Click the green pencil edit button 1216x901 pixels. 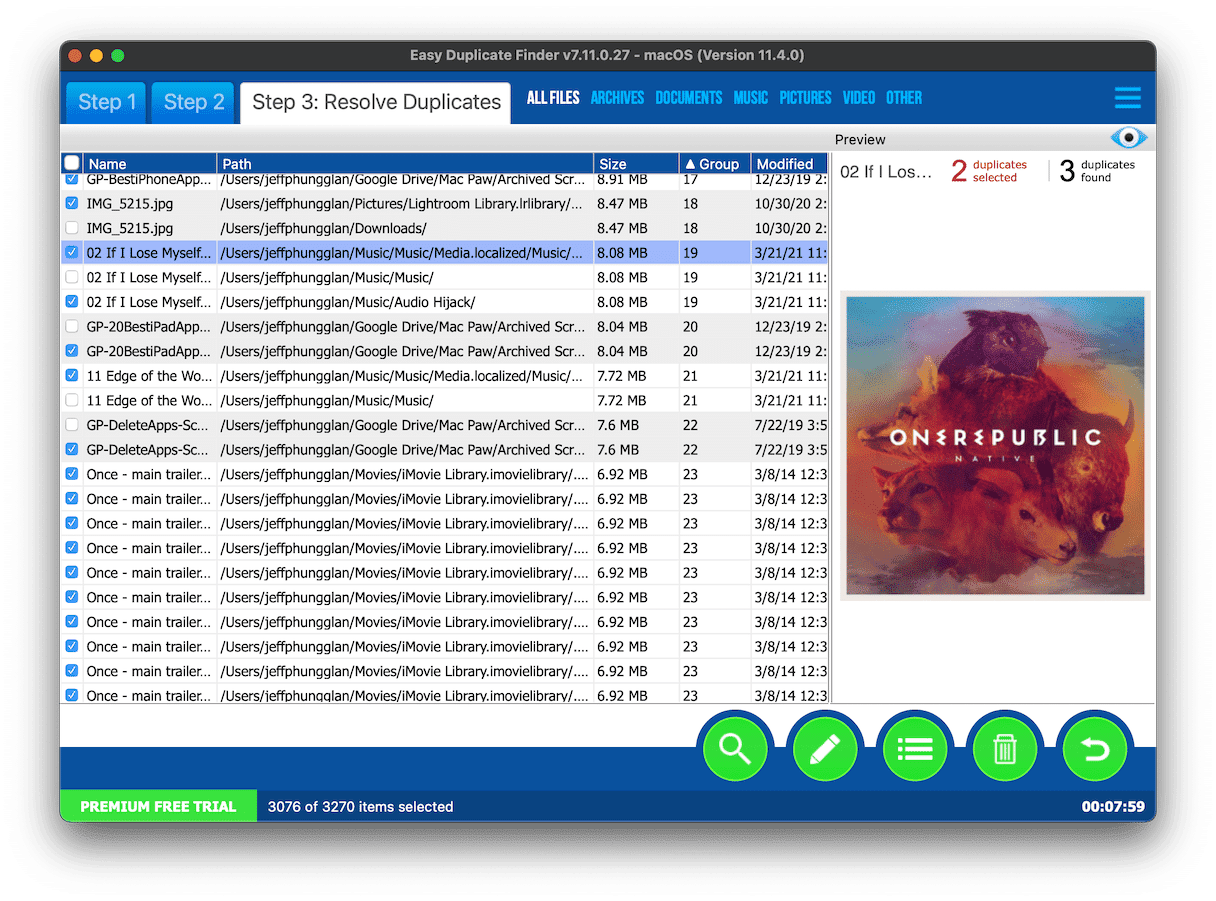pos(825,749)
